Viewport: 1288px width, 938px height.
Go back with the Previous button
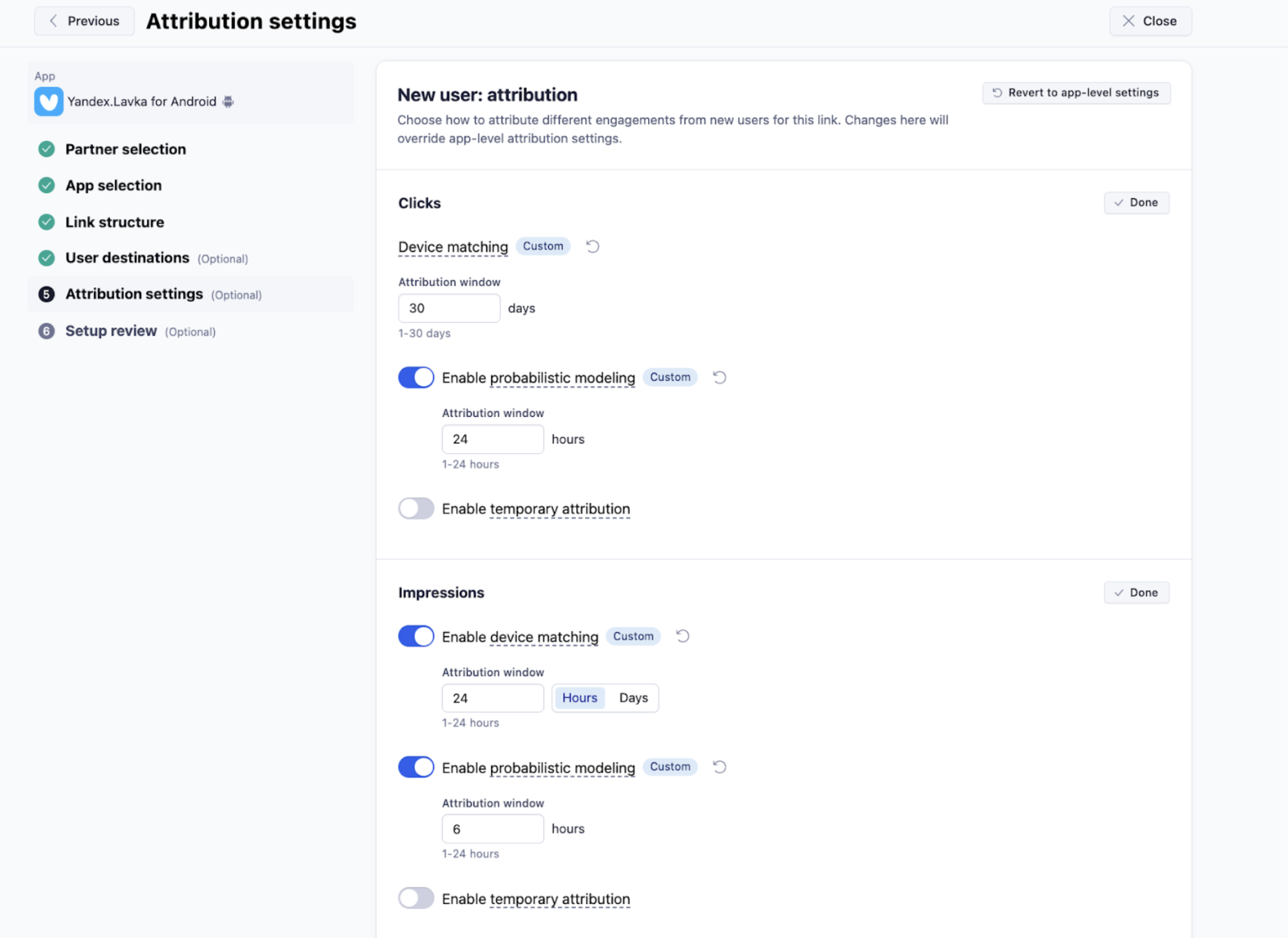click(x=84, y=21)
